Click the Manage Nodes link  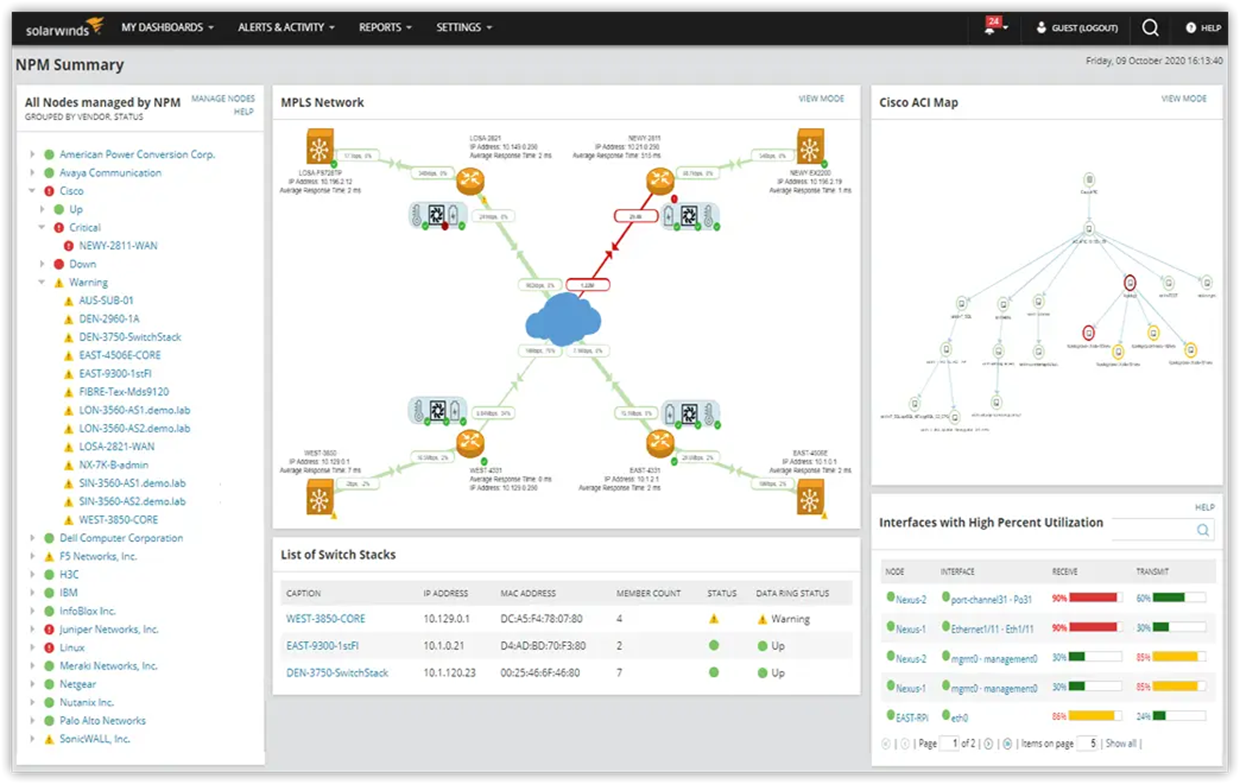tap(223, 99)
